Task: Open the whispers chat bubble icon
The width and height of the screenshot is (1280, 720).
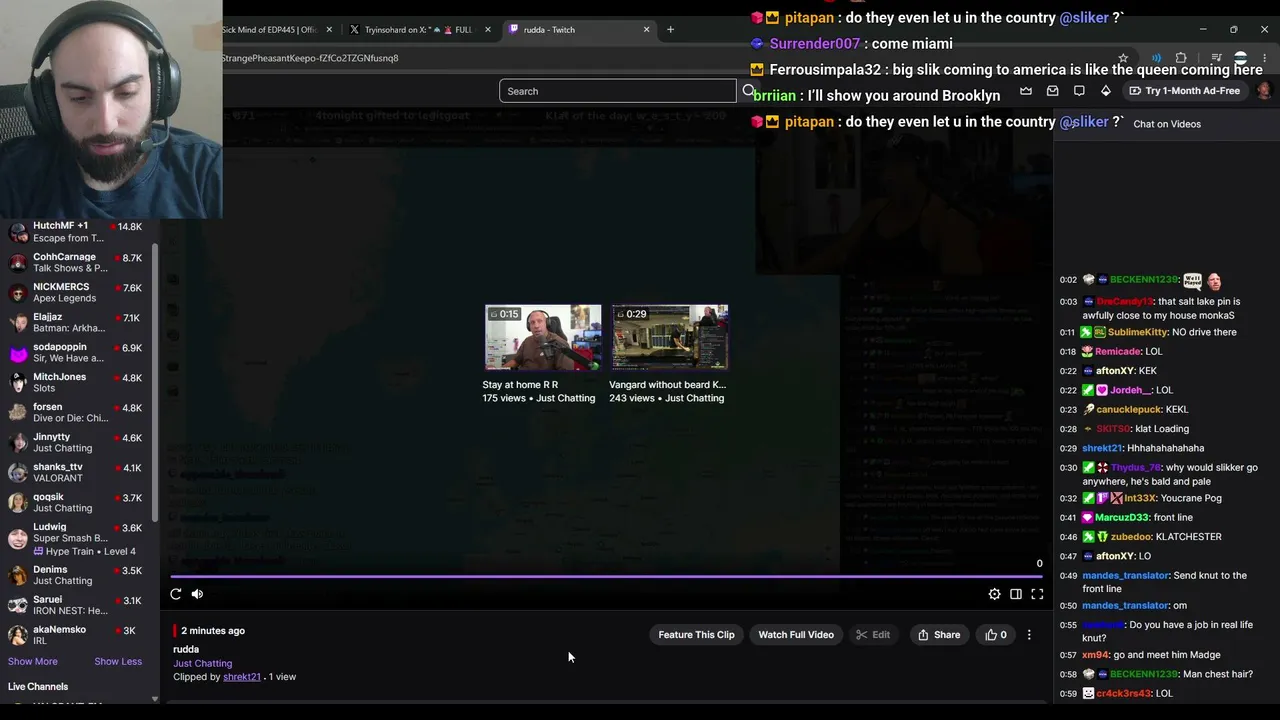Action: click(1079, 91)
